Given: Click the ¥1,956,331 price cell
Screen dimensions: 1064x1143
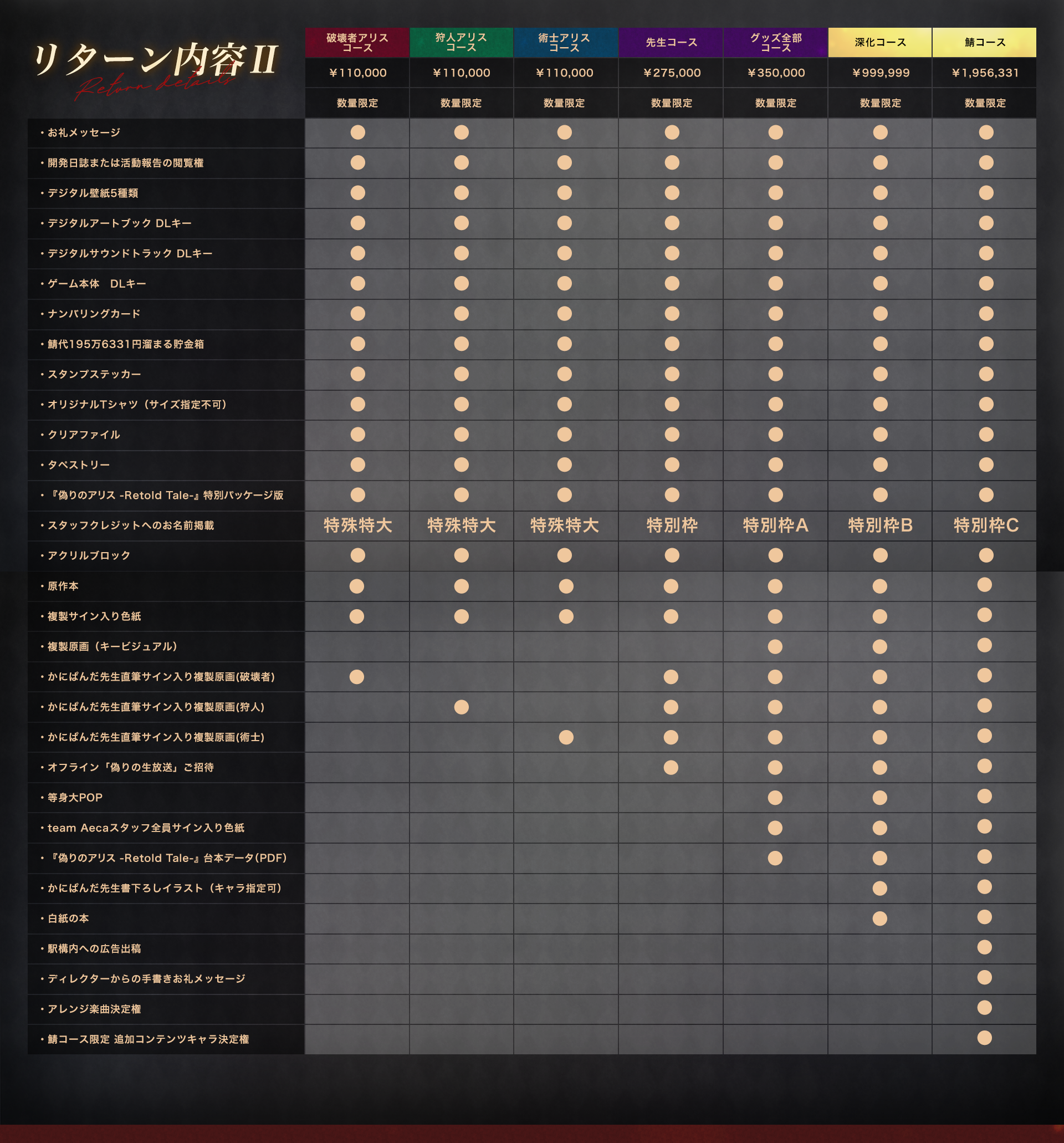Looking at the screenshot, I should click(985, 73).
